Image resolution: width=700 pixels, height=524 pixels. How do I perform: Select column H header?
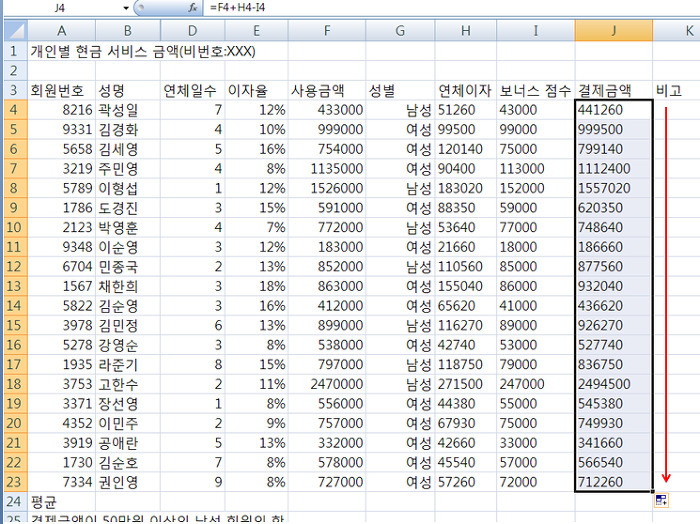pos(466,31)
